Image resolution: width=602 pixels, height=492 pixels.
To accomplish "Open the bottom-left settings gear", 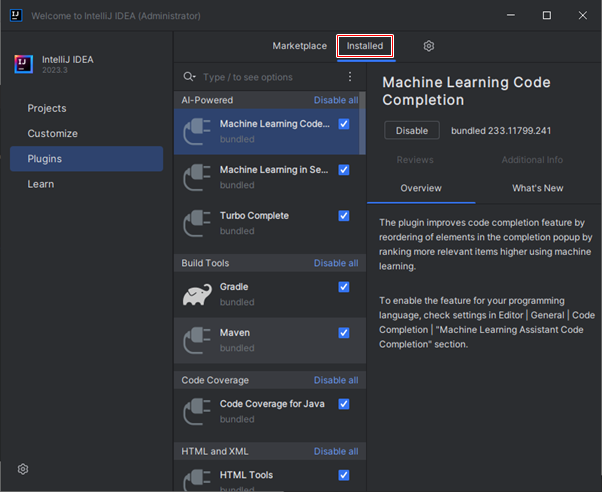I will tap(23, 469).
